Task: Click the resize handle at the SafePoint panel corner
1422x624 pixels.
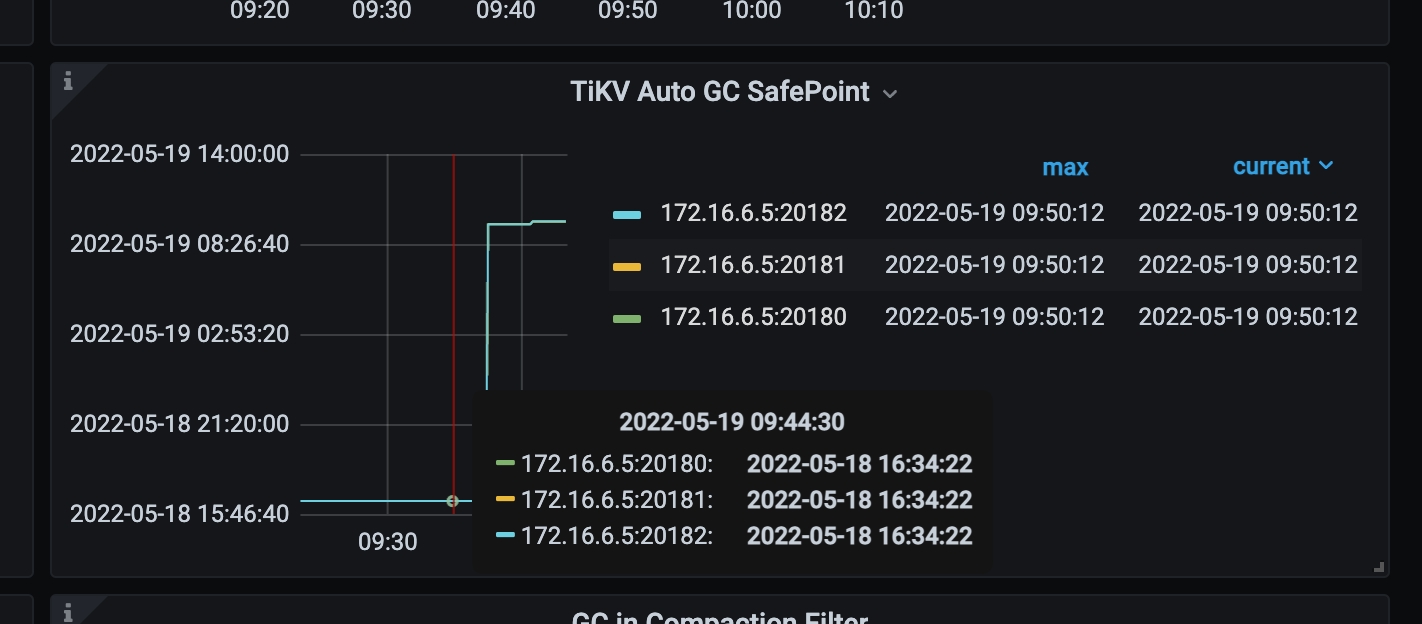Action: click(1379, 567)
